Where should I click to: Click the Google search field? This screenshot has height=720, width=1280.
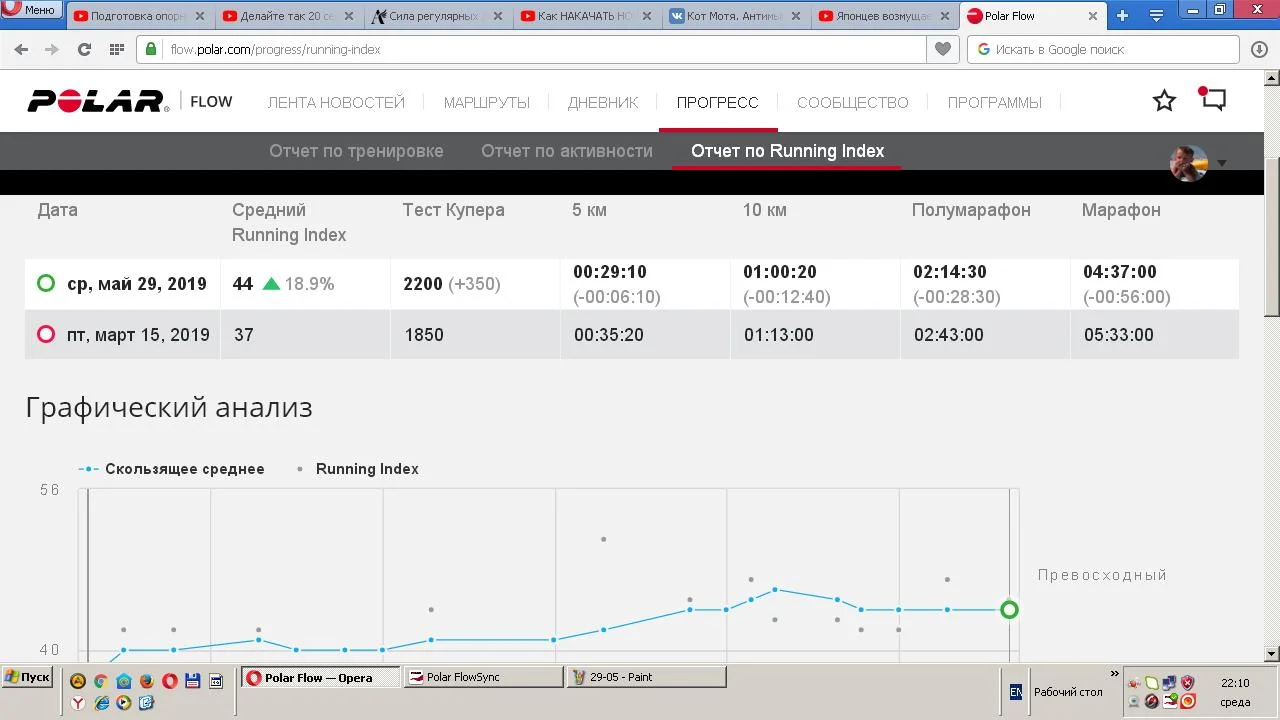click(x=1105, y=49)
